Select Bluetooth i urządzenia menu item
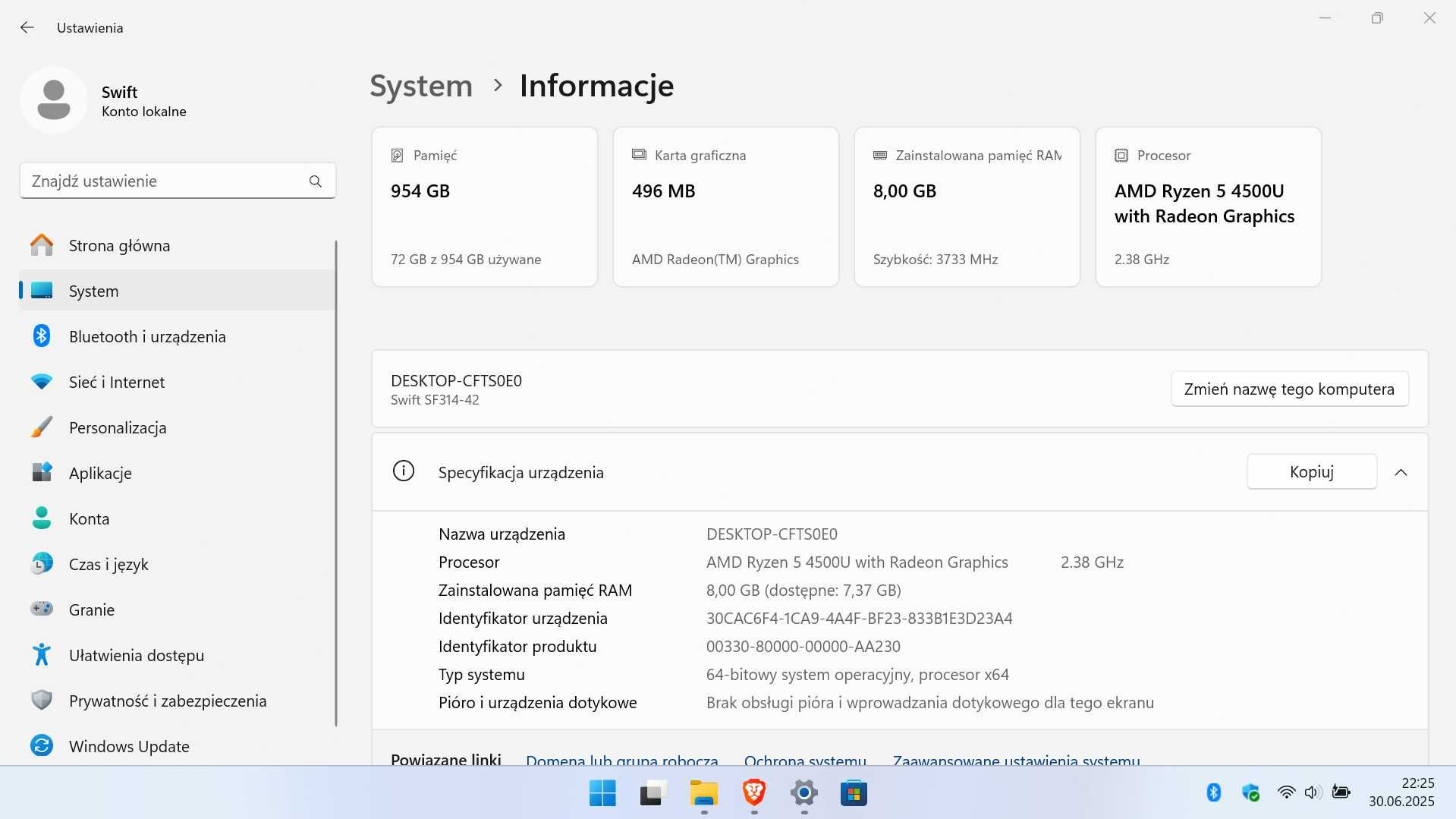The height and width of the screenshot is (819, 1456). coord(177,336)
